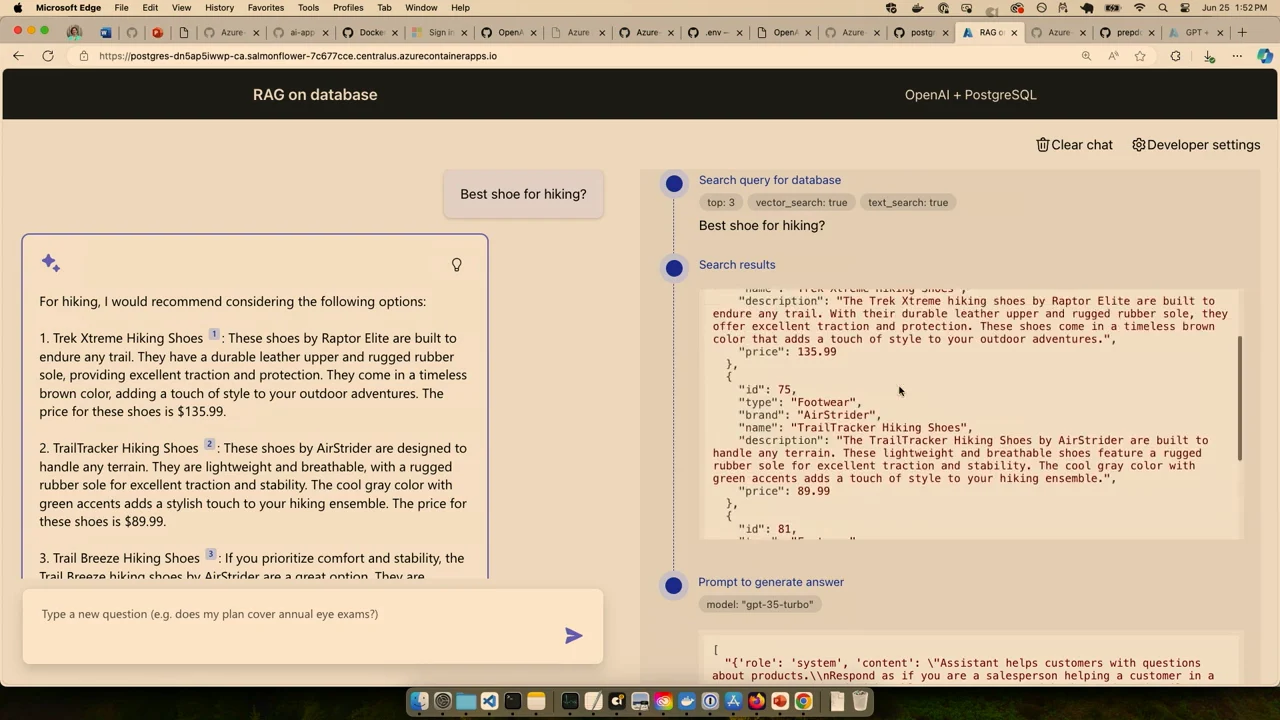Open App Store from dock
1280x720 pixels.
click(x=733, y=701)
